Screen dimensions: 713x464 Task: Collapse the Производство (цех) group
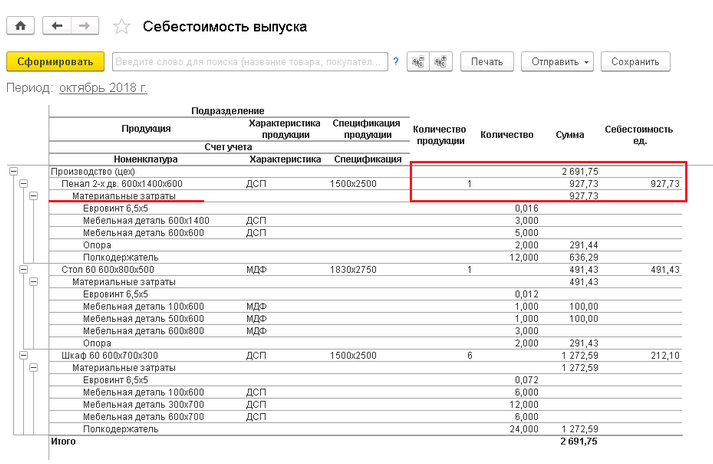click(x=14, y=172)
